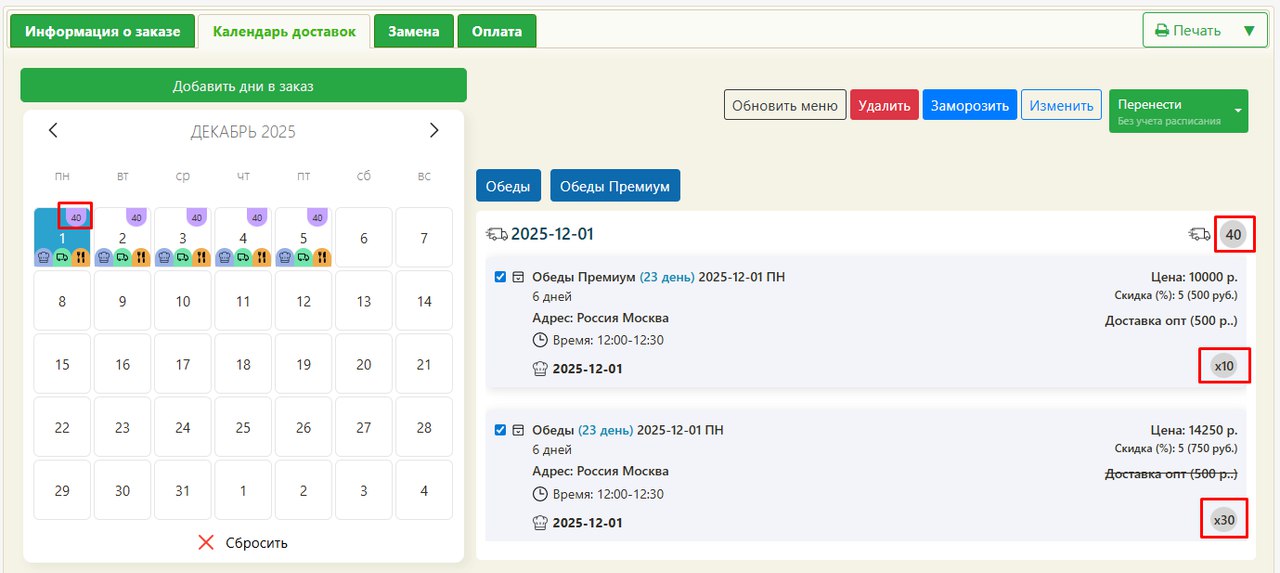Go to previous month in calendar
Screen dimensions: 1280x573
point(54,131)
